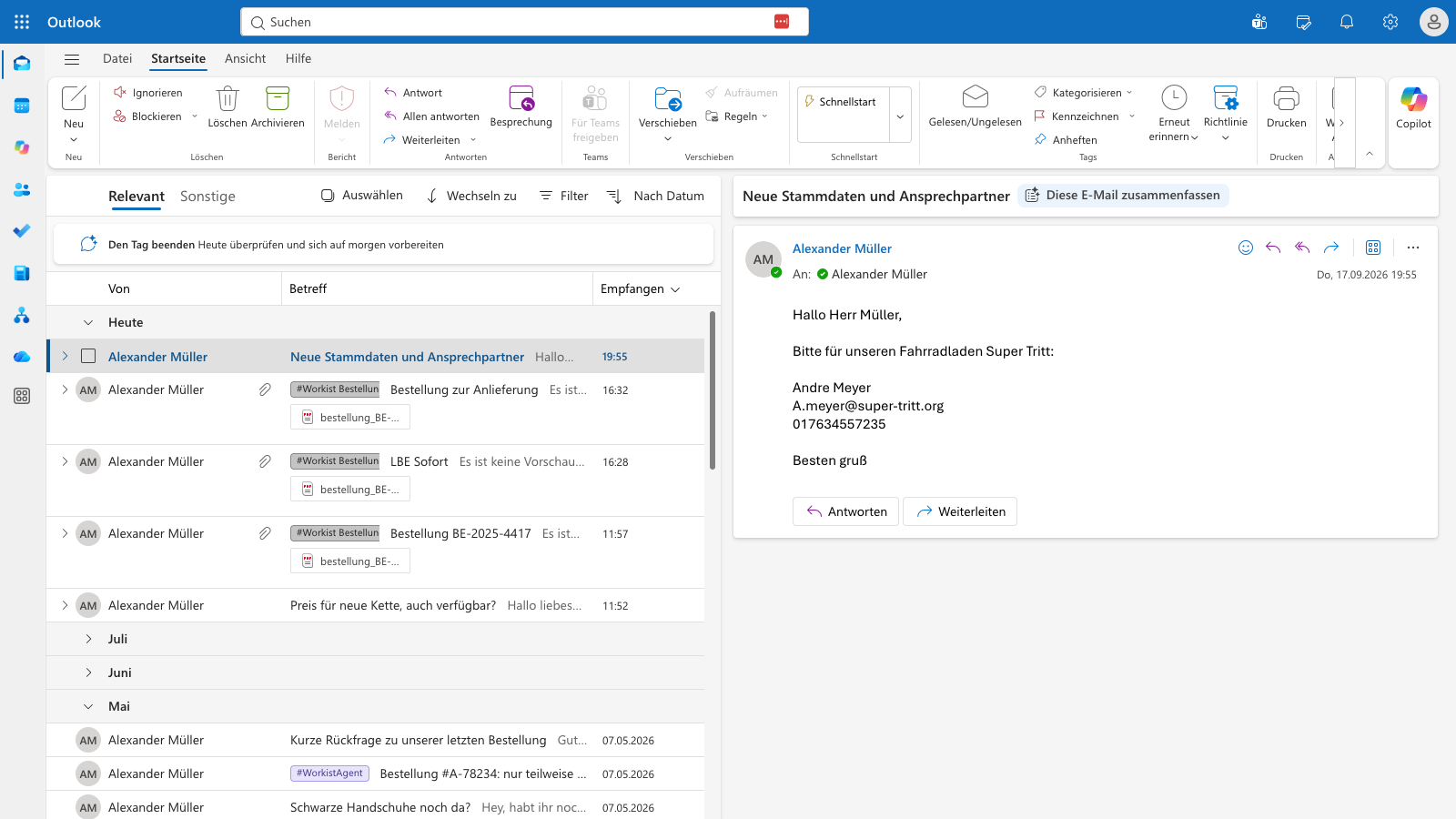Open apps icon in message header

coord(1373,248)
